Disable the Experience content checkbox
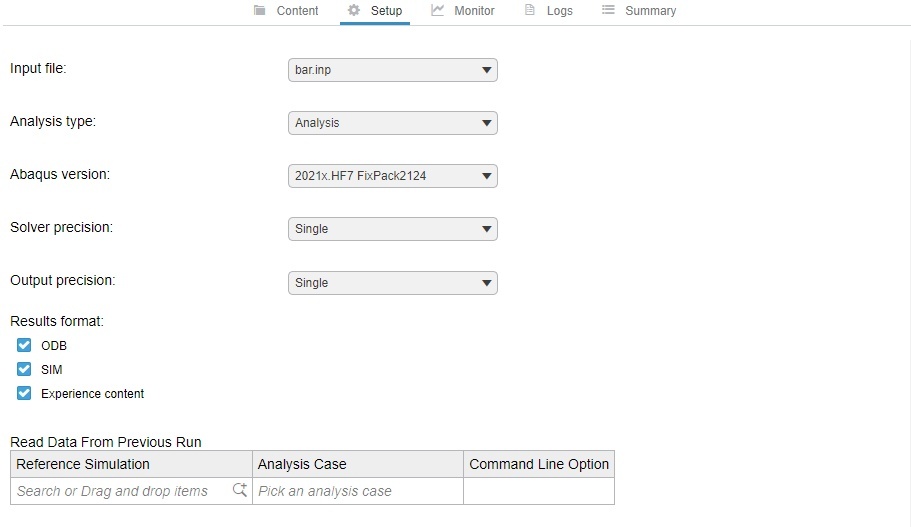Image resolution: width=911 pixels, height=527 pixels. point(24,394)
